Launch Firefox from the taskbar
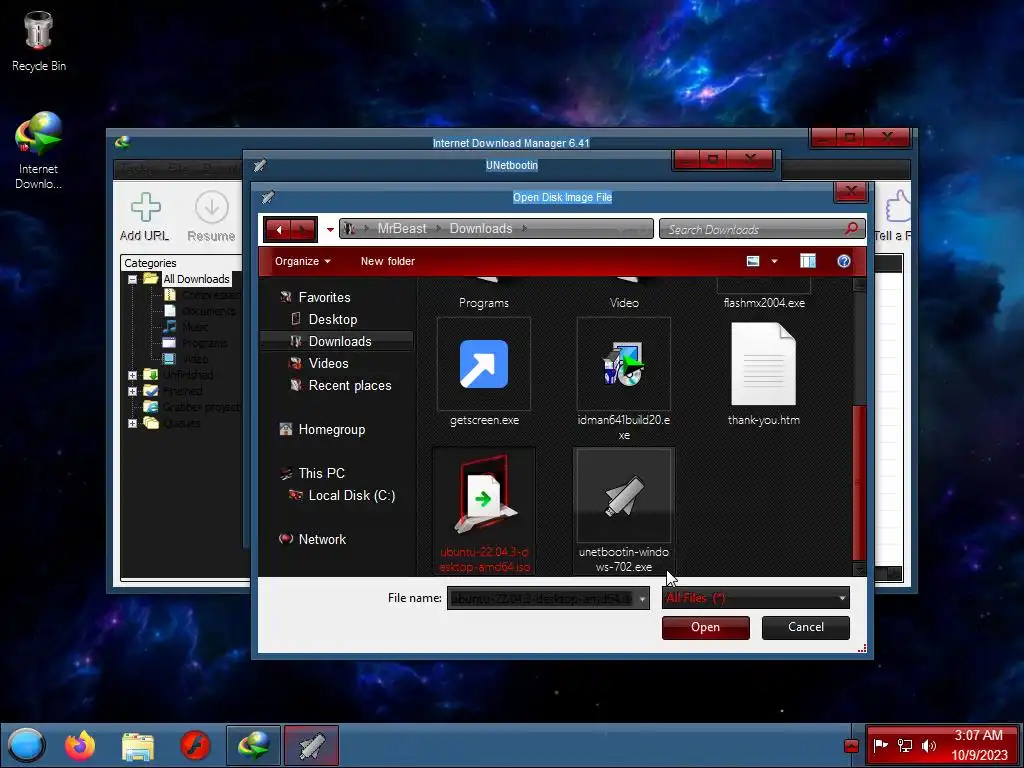 click(x=80, y=745)
